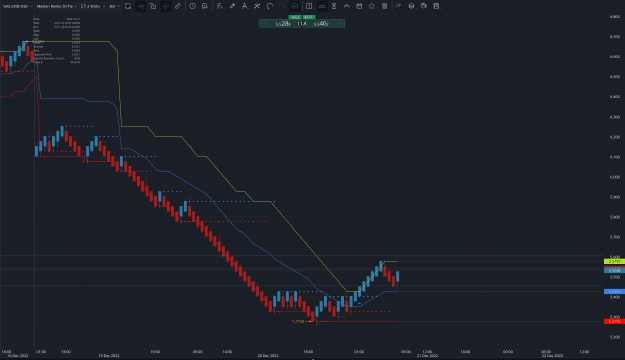Open the Fx indicators menu

pos(220,6)
